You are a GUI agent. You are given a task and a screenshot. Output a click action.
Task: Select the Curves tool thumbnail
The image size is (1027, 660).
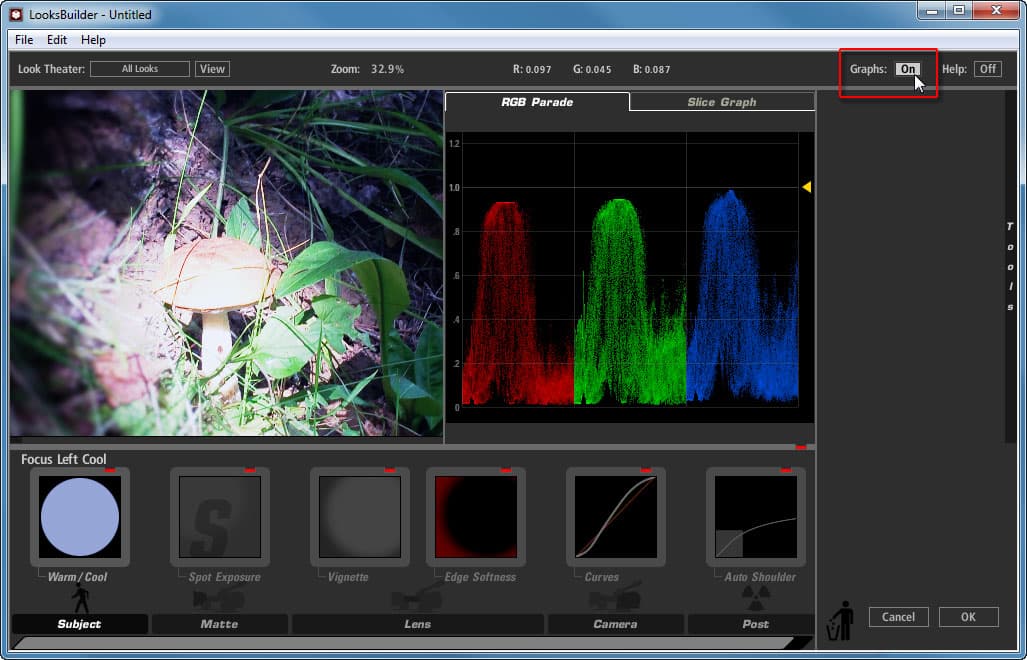point(616,517)
